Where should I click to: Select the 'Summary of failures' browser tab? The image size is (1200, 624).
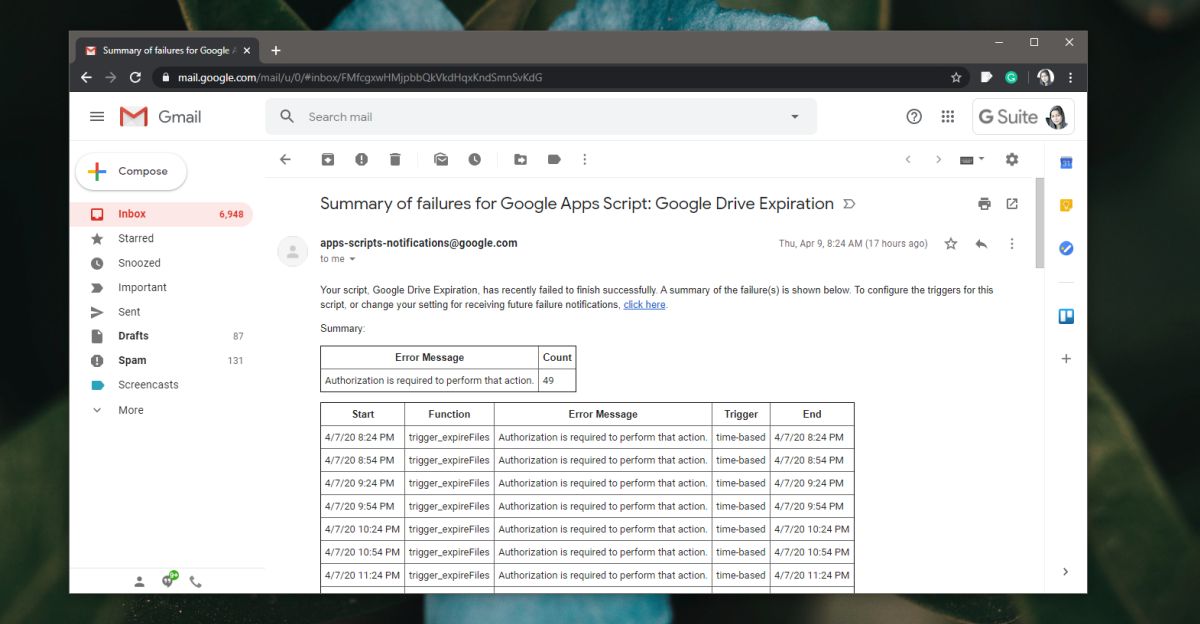point(168,50)
